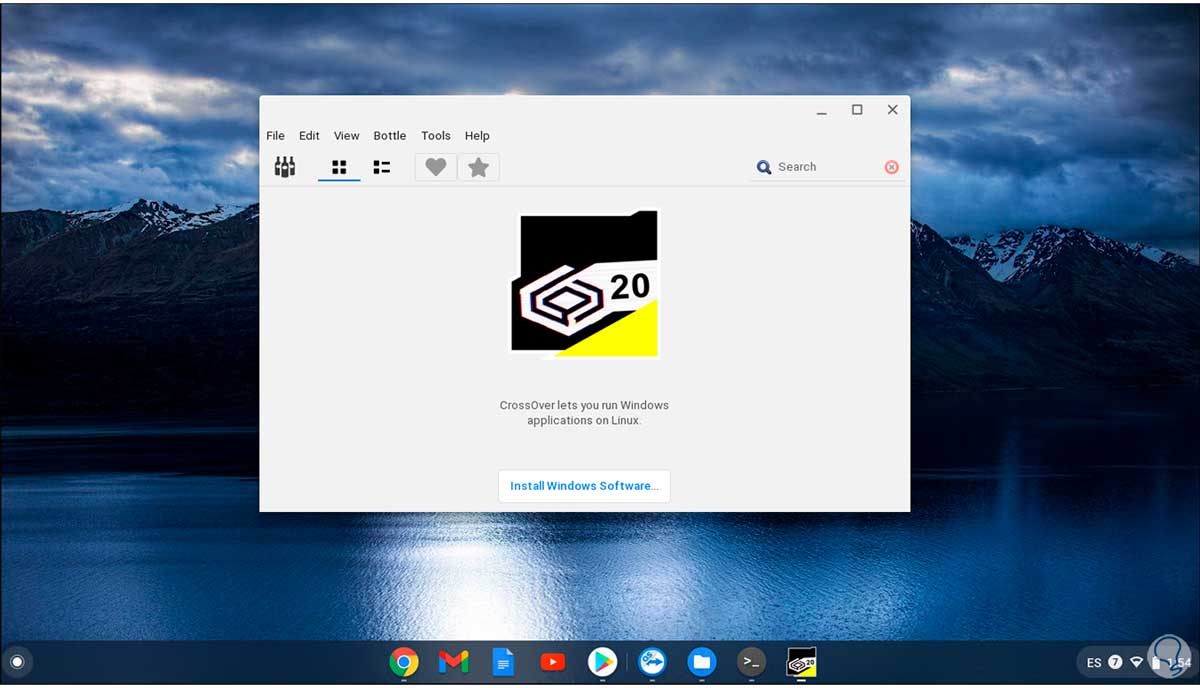The image size is (1200, 688).
Task: Close the CrossOver window
Action: pyautogui.click(x=893, y=110)
